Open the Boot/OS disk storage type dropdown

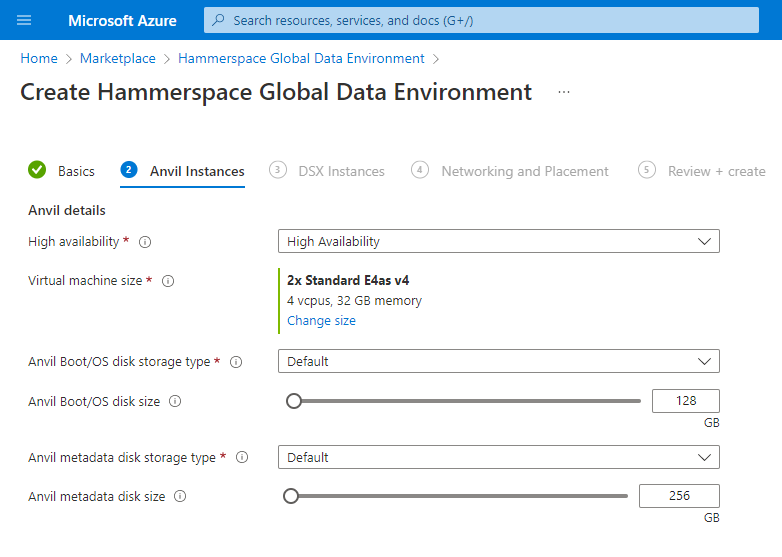(499, 361)
